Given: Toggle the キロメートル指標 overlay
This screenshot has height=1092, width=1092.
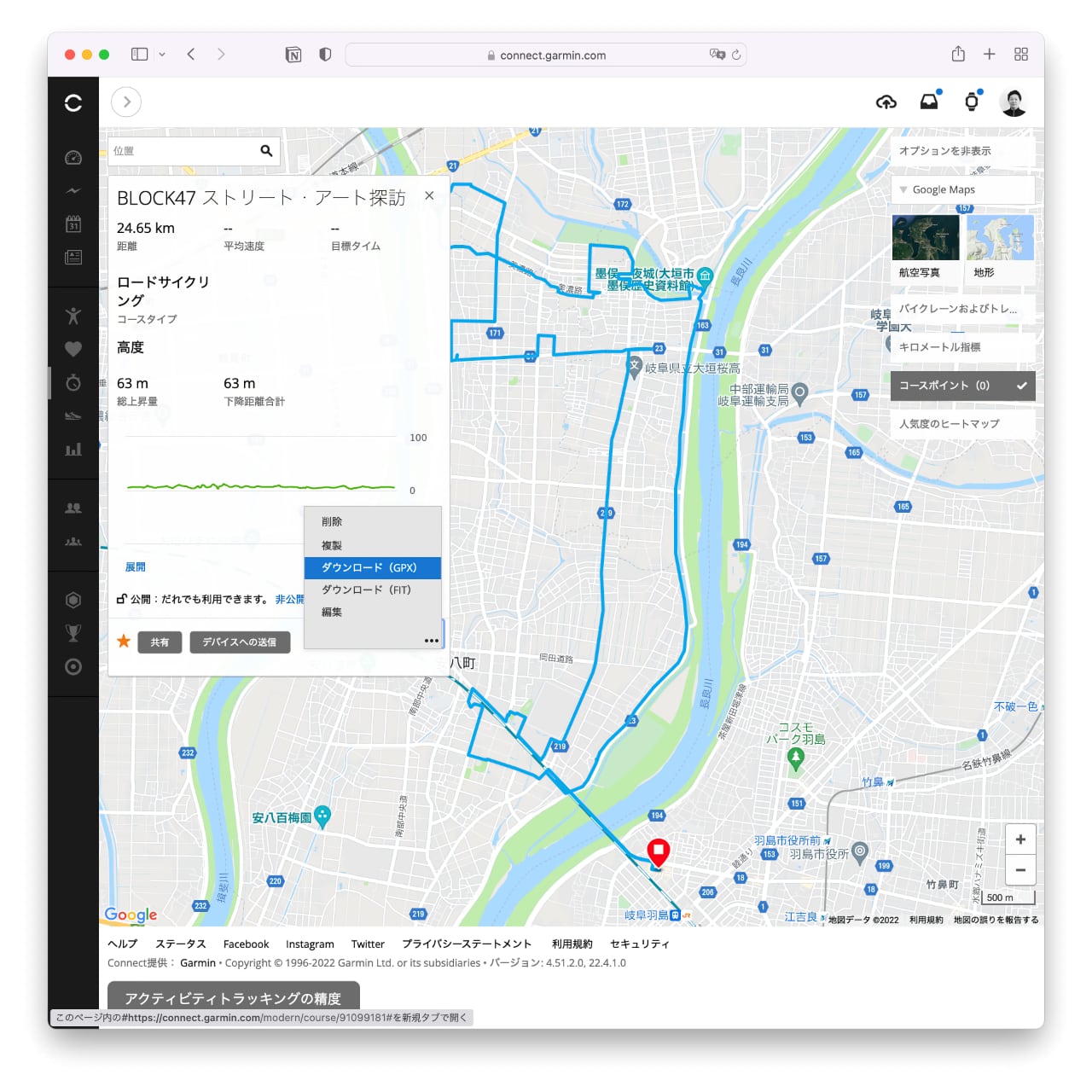Looking at the screenshot, I should click(x=962, y=347).
